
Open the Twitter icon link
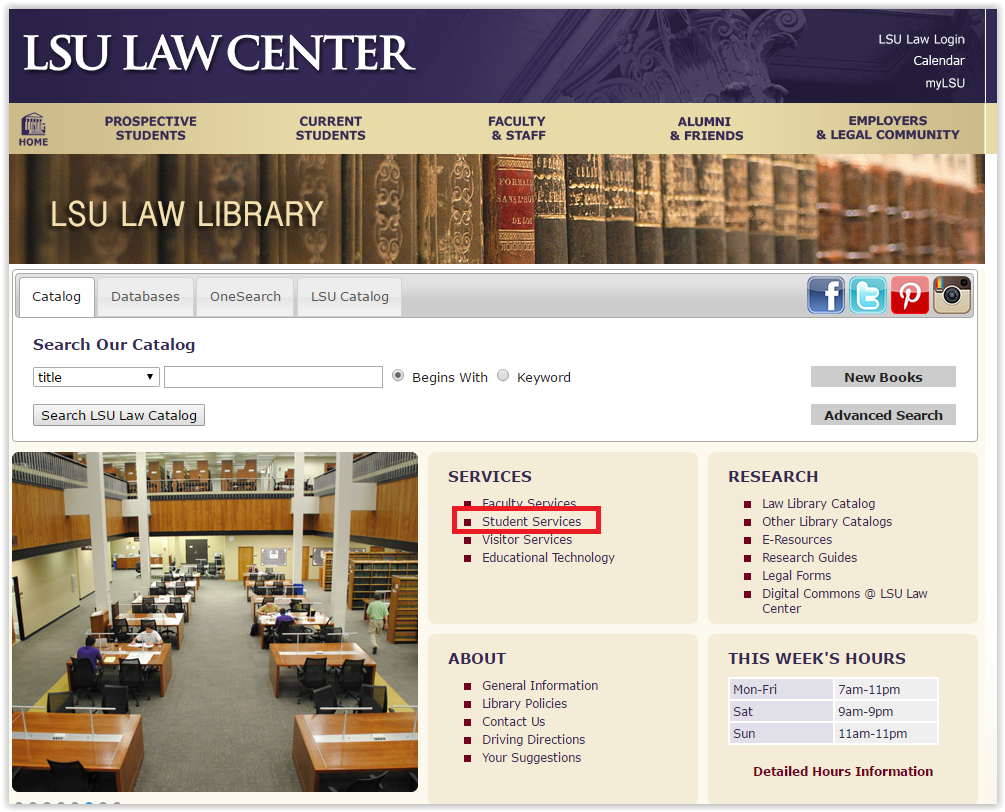(x=868, y=295)
